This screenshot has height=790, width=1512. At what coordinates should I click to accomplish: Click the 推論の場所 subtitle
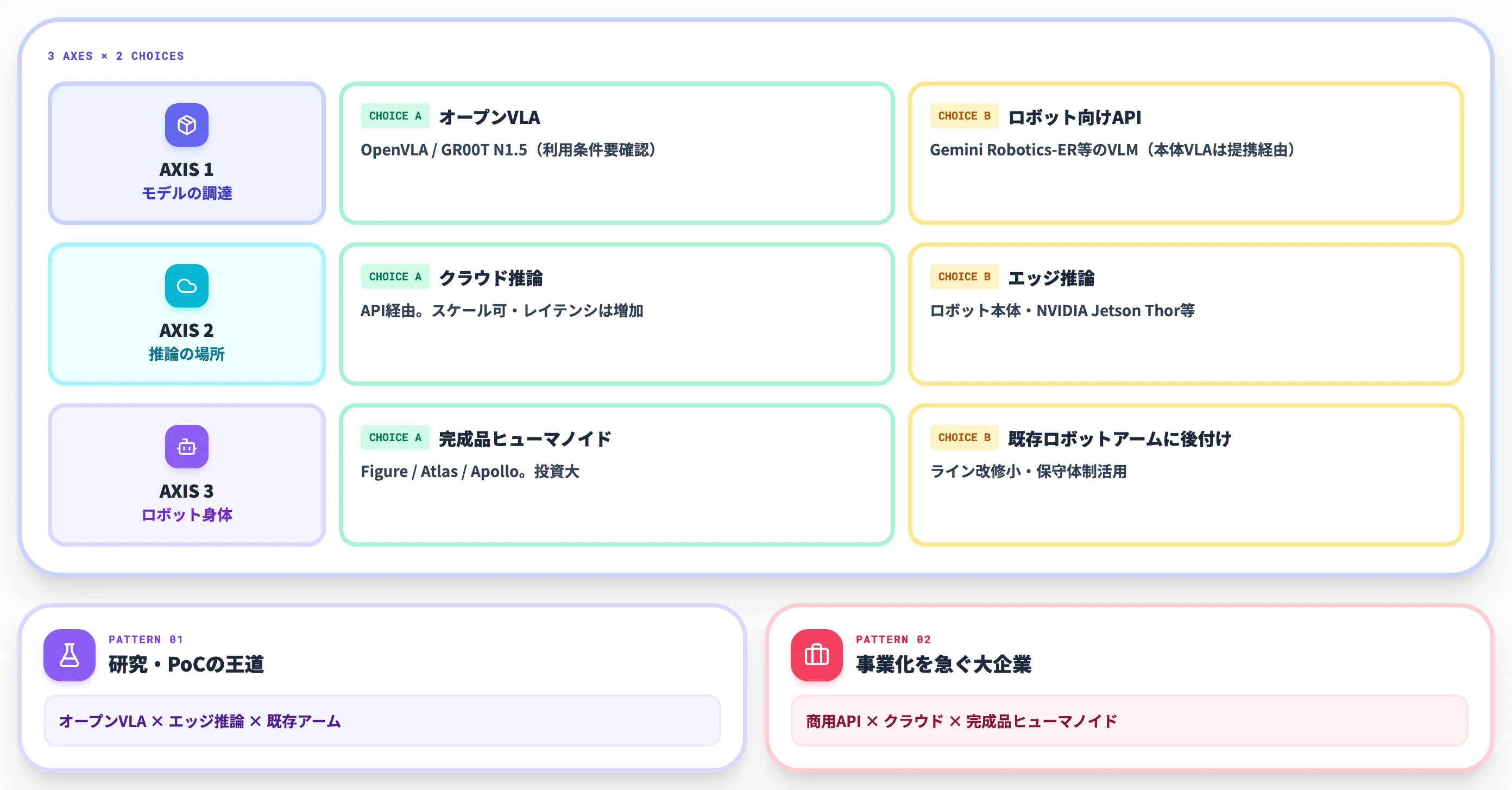click(x=187, y=355)
